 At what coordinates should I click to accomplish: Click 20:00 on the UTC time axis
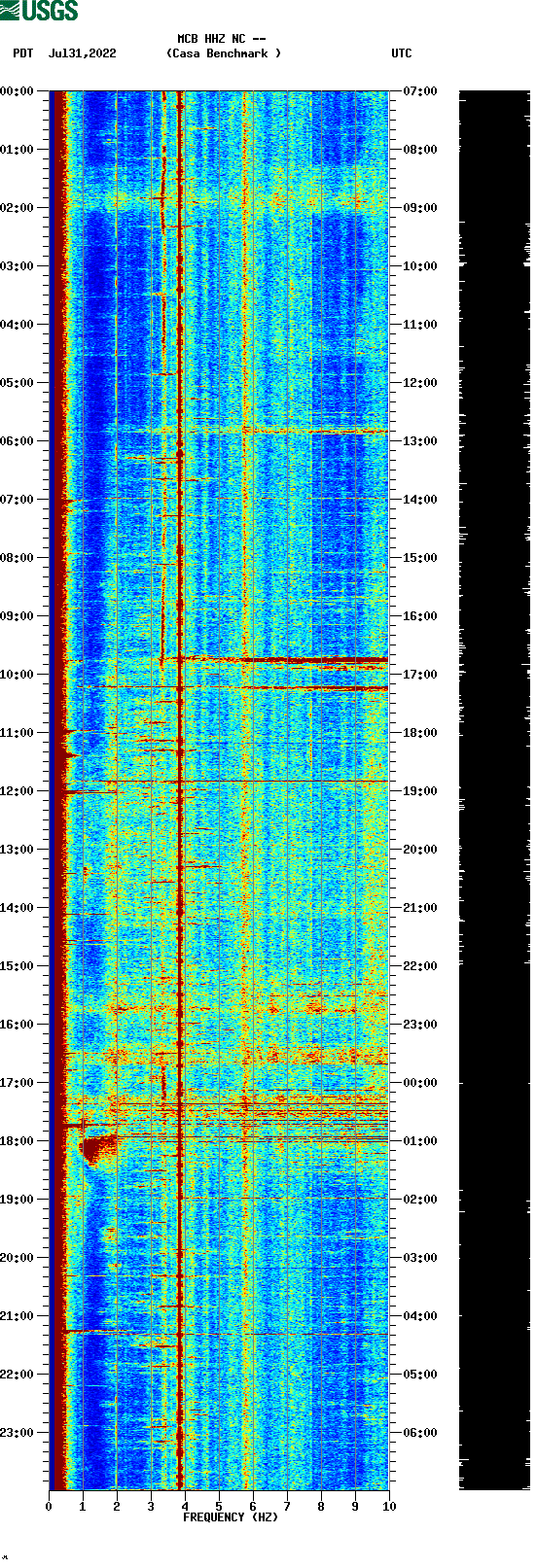tap(420, 850)
